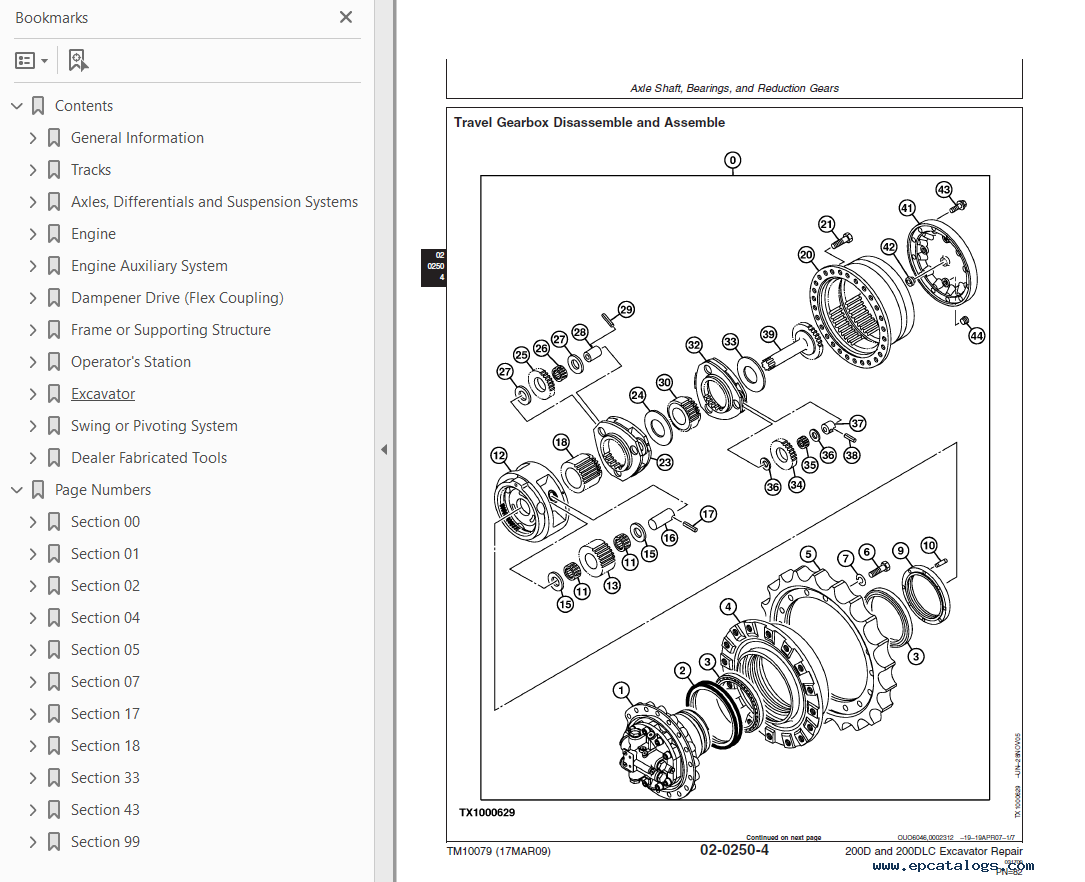The width and height of the screenshot is (1085, 882).
Task: Expand the Section 00 bookmark
Action: click(33, 522)
